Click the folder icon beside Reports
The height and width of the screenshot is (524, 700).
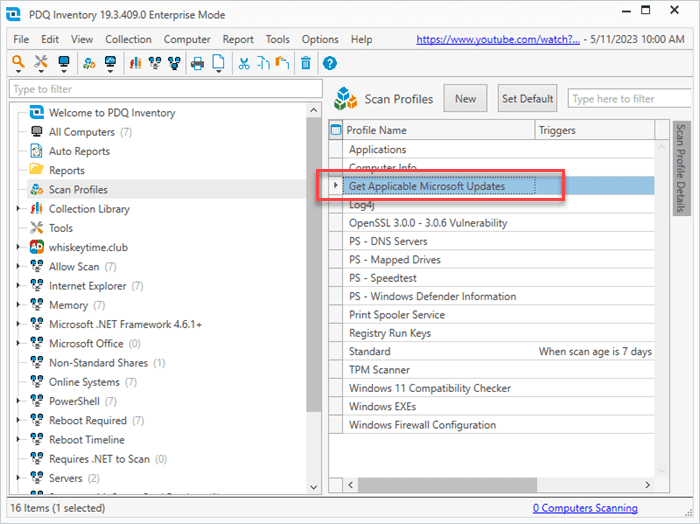click(x=37, y=170)
